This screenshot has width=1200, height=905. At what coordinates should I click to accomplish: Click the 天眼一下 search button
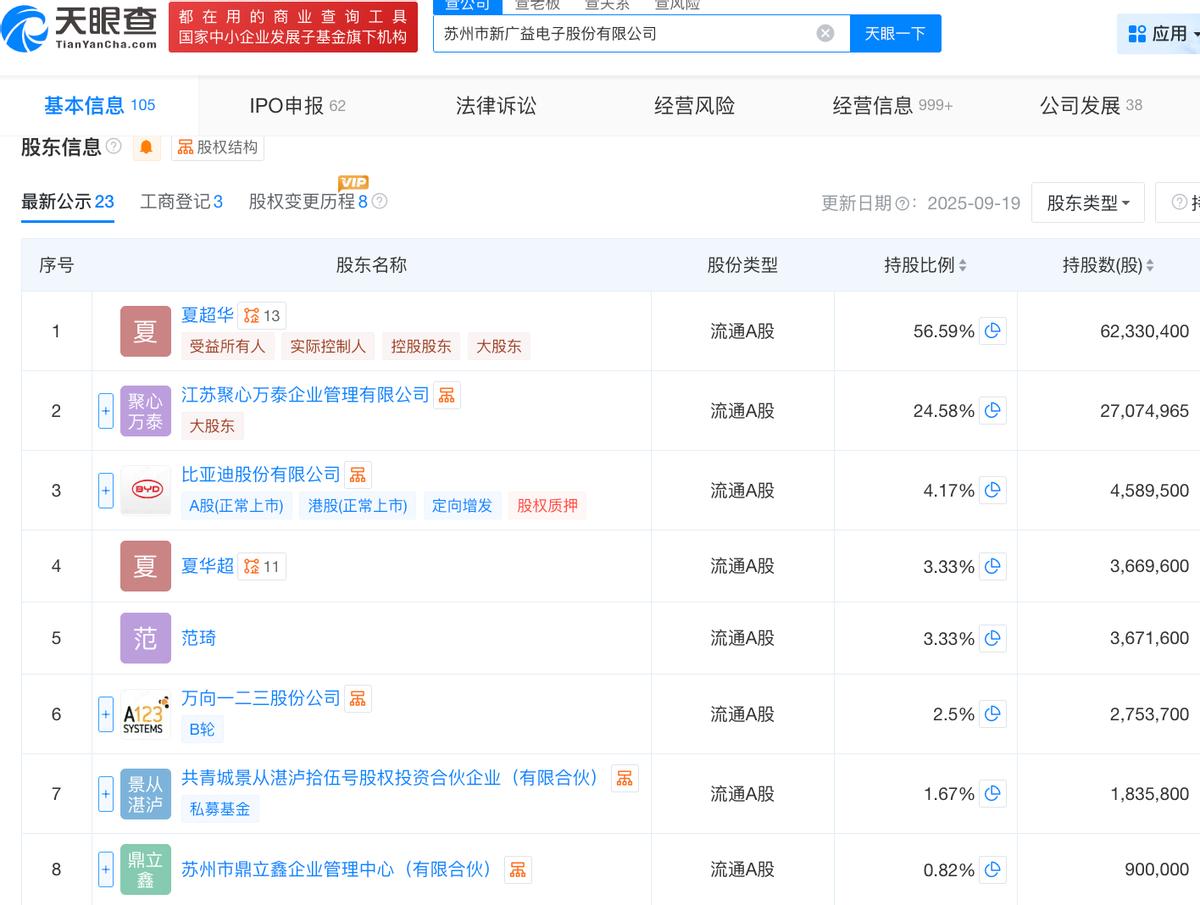coord(895,33)
